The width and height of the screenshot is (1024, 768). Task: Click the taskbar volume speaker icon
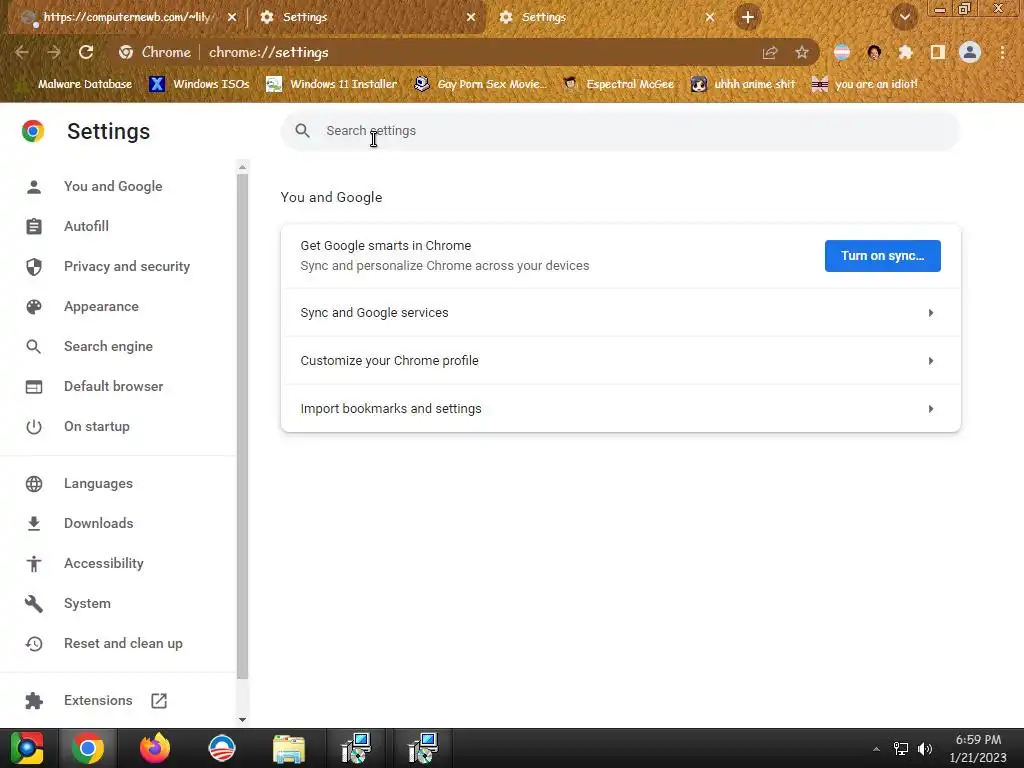point(925,749)
